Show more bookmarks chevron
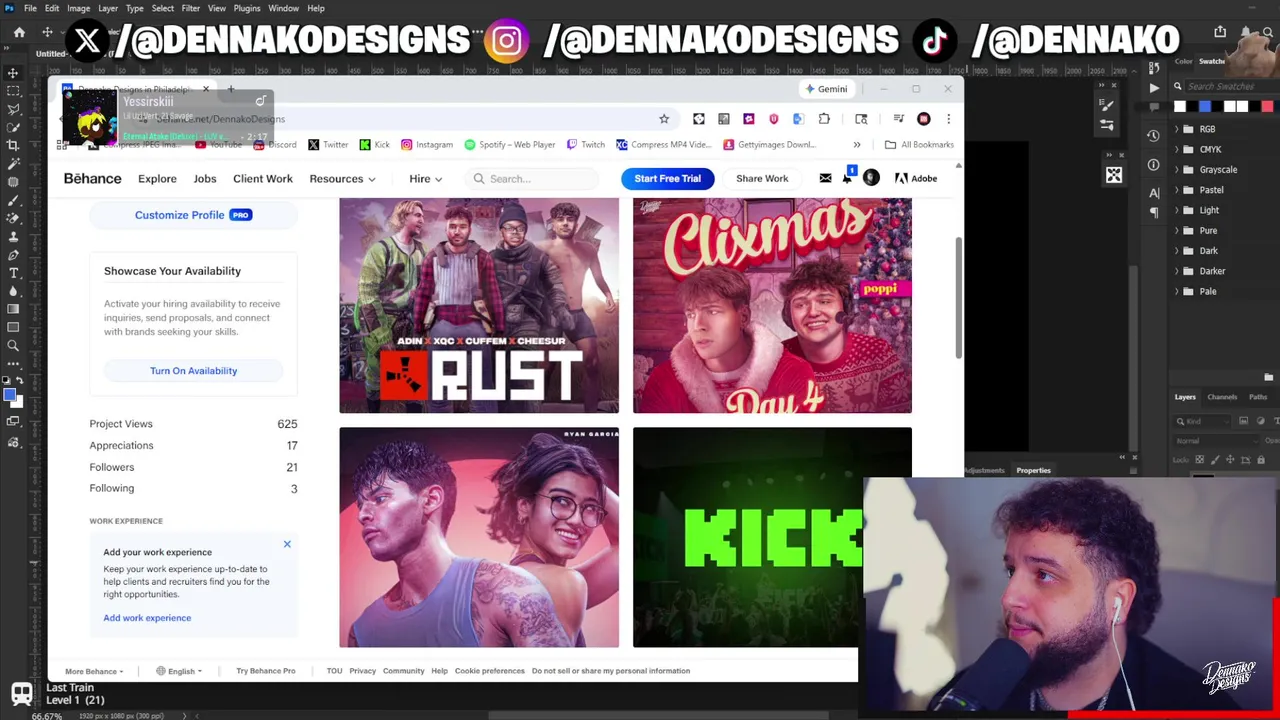This screenshot has width=1280, height=720. (x=857, y=145)
